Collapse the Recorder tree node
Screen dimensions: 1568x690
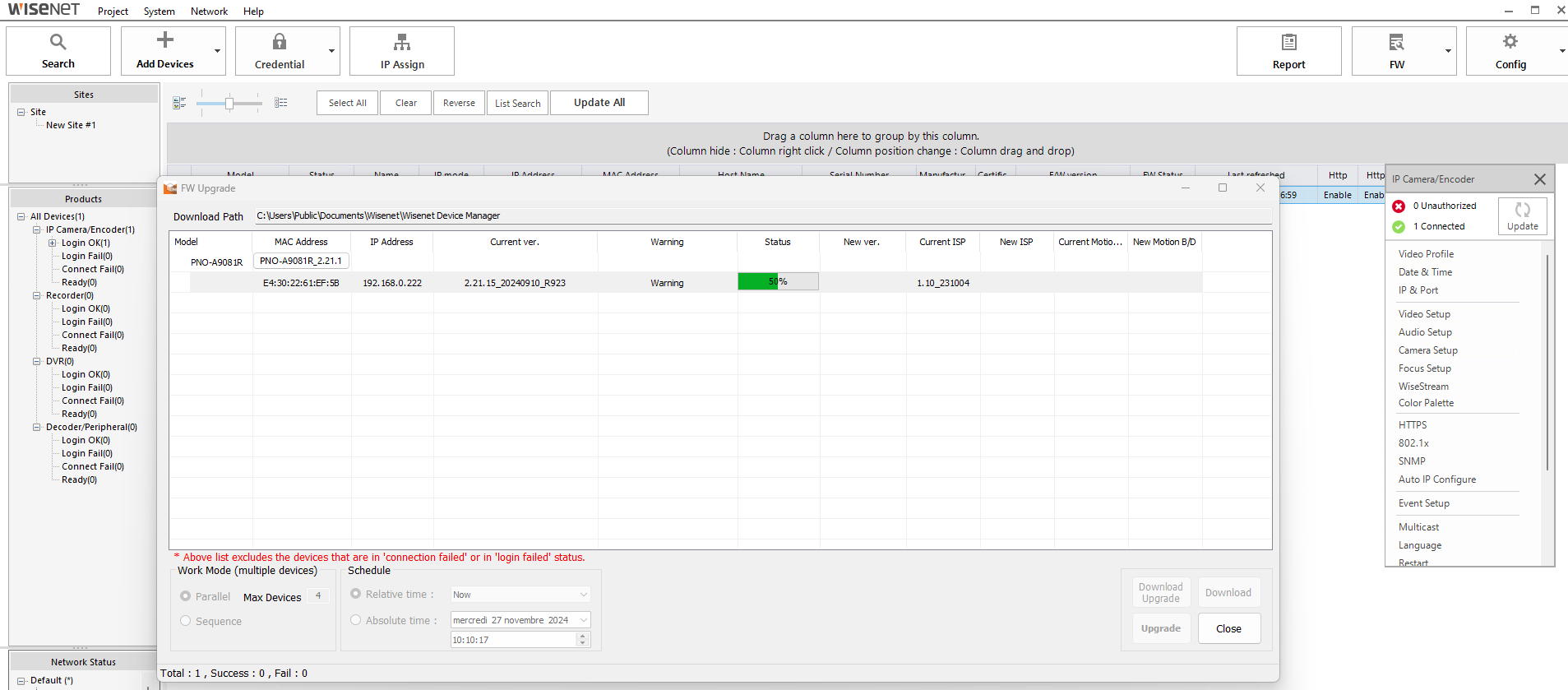point(37,296)
